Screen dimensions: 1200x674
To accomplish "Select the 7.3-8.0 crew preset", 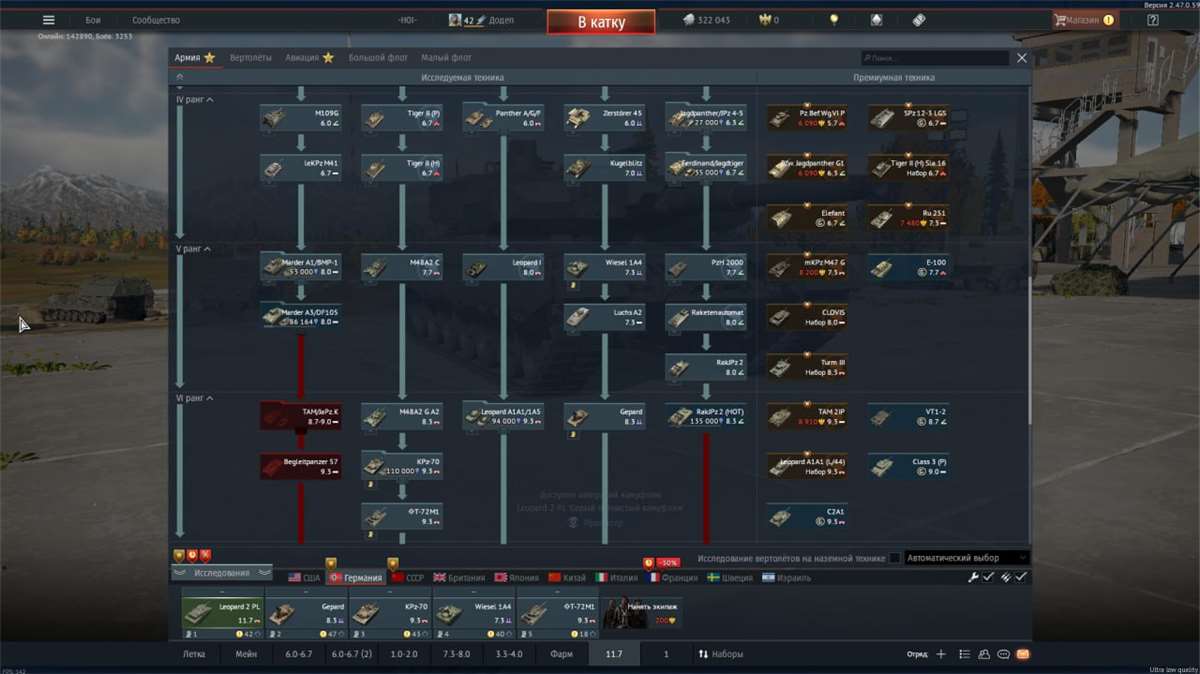I will 456,654.
